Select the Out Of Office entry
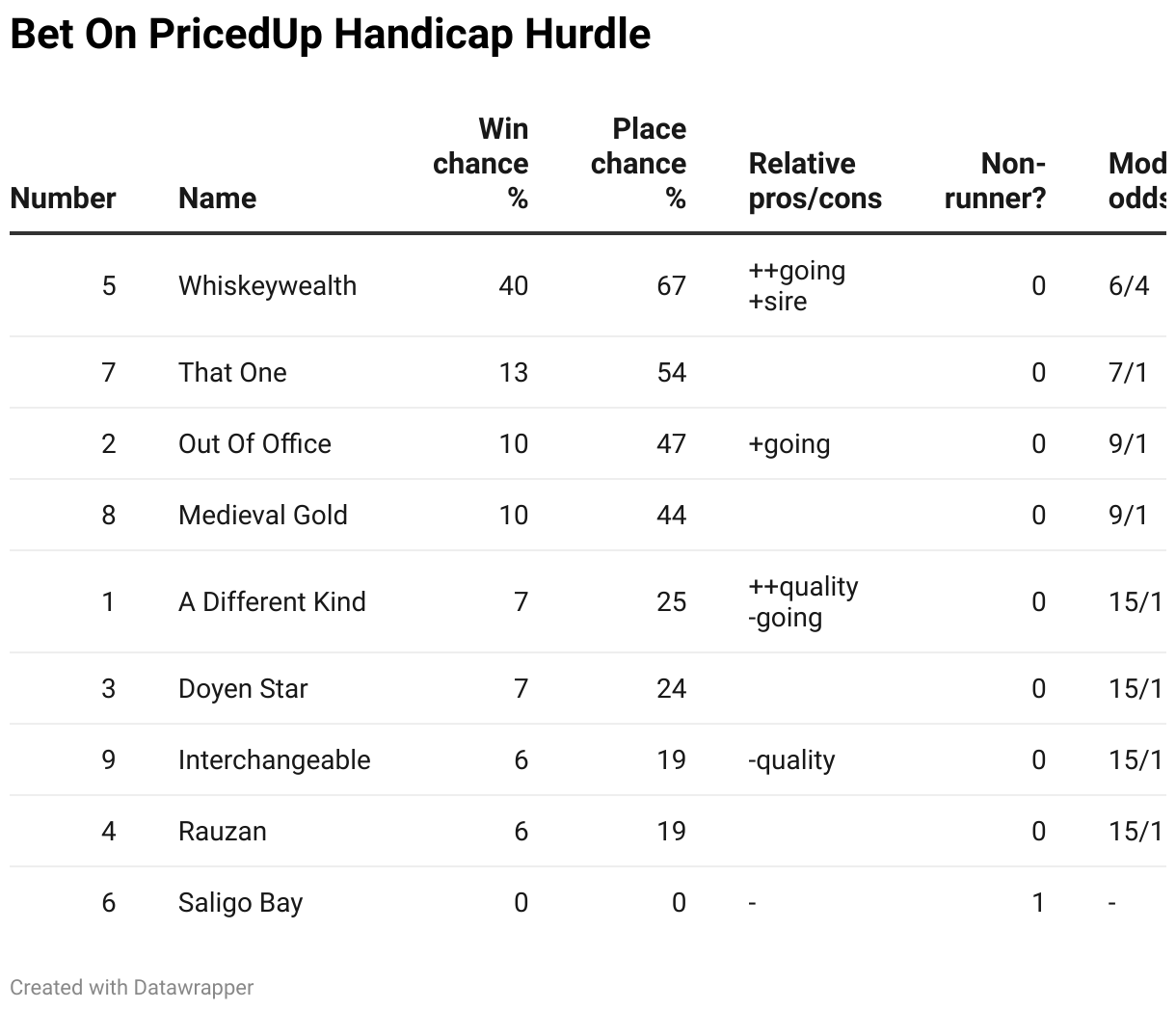The width and height of the screenshot is (1176, 1010). pyautogui.click(x=254, y=444)
